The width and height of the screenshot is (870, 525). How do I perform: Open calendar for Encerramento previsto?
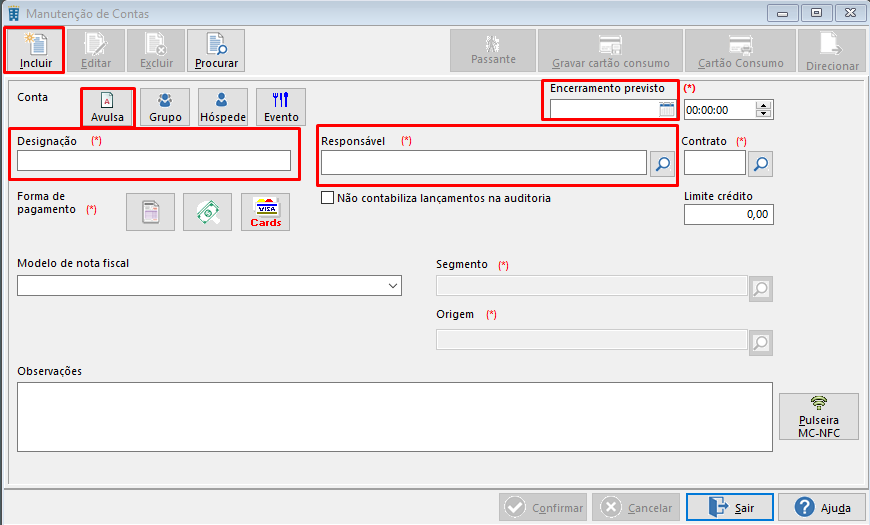[x=666, y=109]
